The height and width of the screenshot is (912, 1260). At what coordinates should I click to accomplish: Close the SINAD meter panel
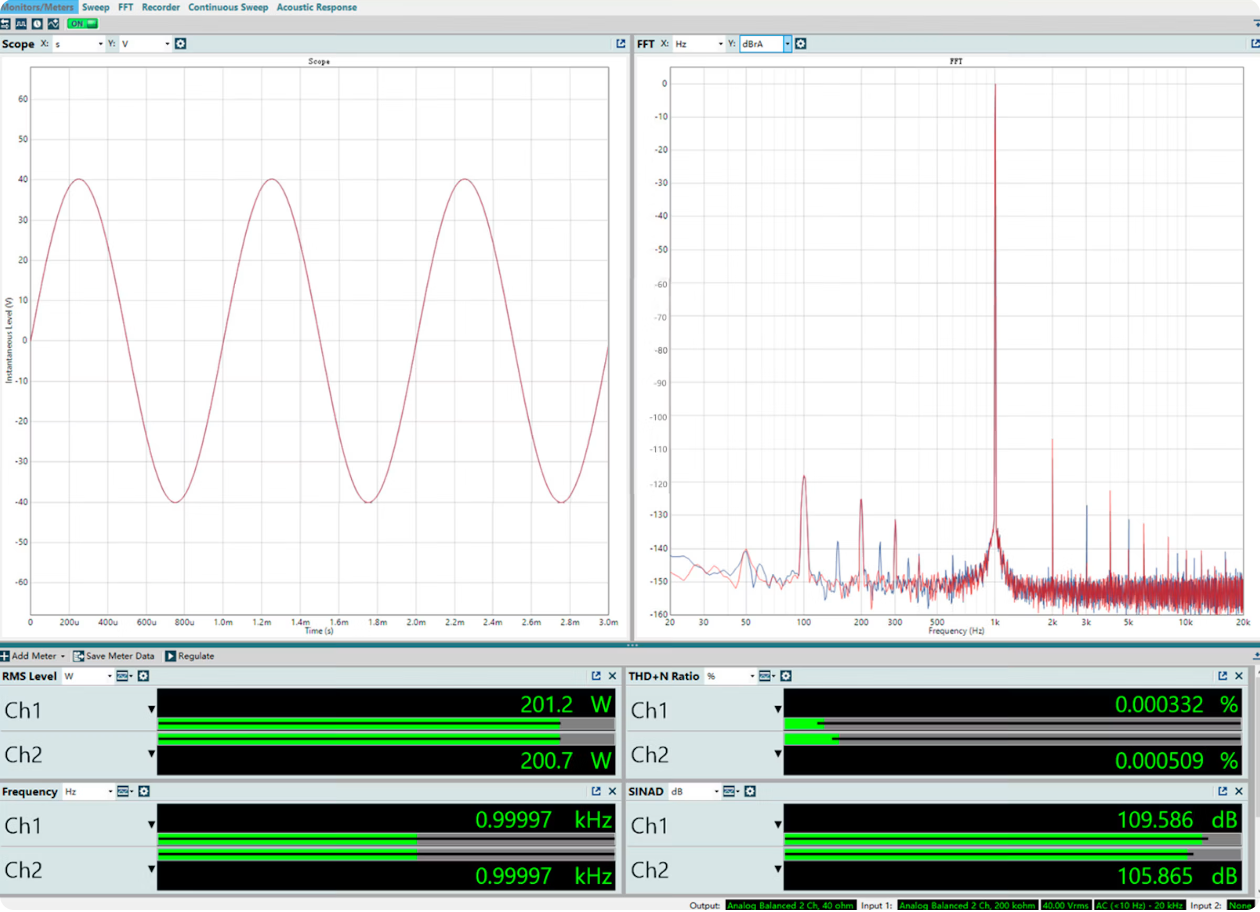pyautogui.click(x=1239, y=791)
